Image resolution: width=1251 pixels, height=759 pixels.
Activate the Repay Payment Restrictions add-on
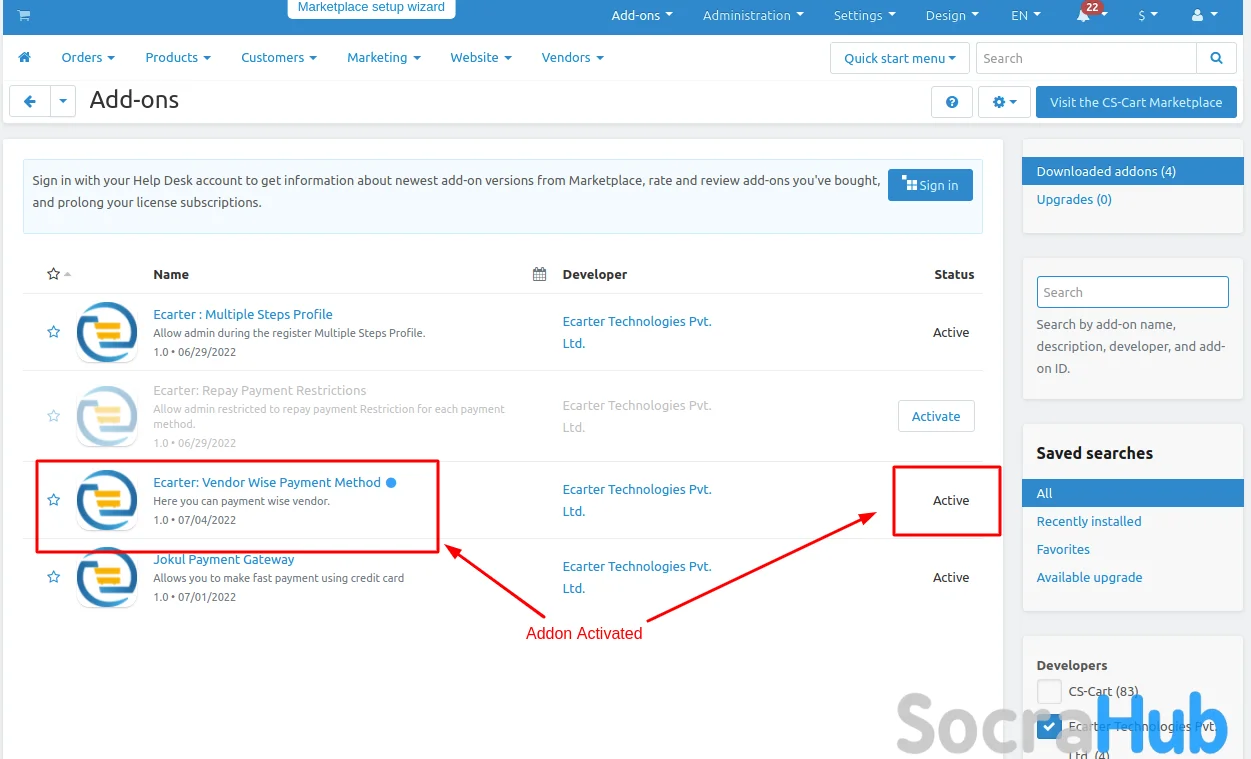pyautogui.click(x=935, y=416)
